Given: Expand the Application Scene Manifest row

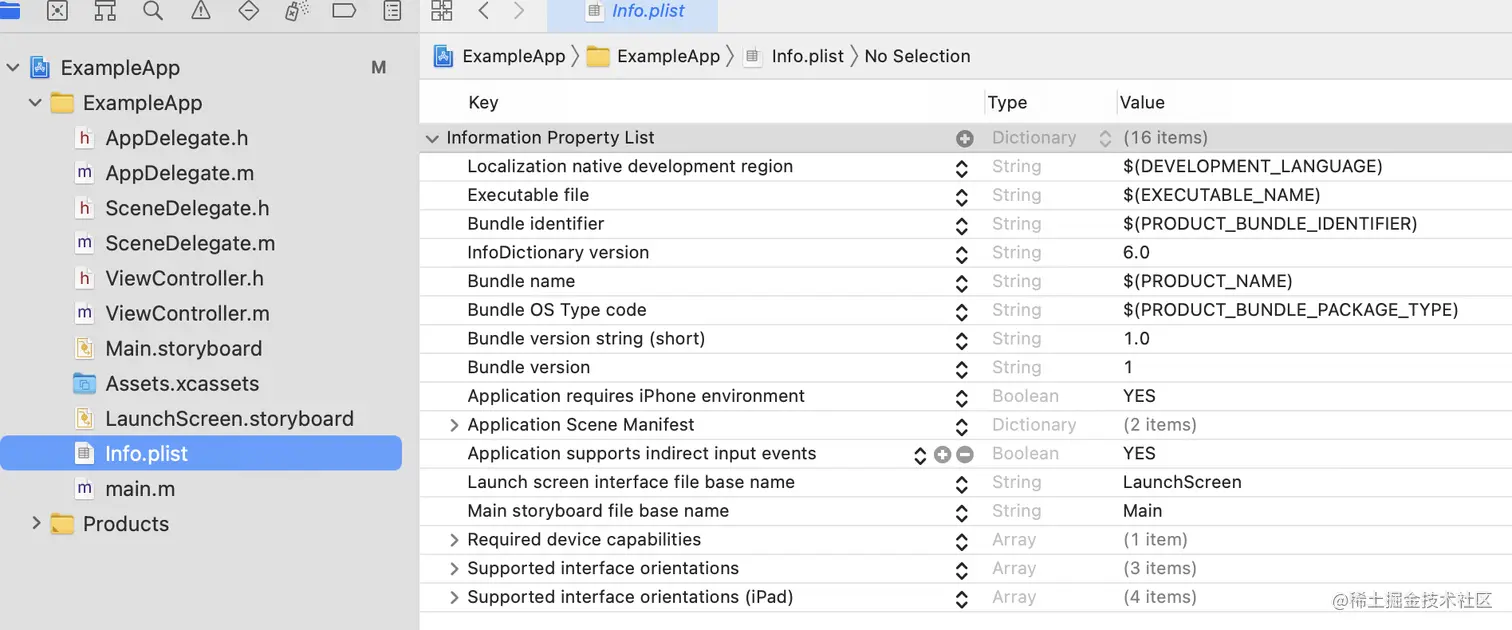Looking at the screenshot, I should tap(454, 425).
